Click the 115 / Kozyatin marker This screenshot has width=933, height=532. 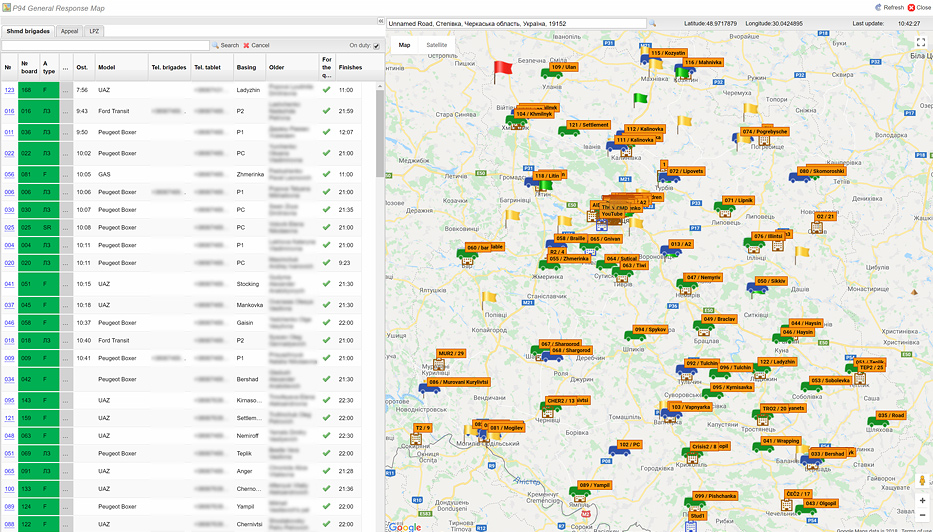click(x=667, y=53)
